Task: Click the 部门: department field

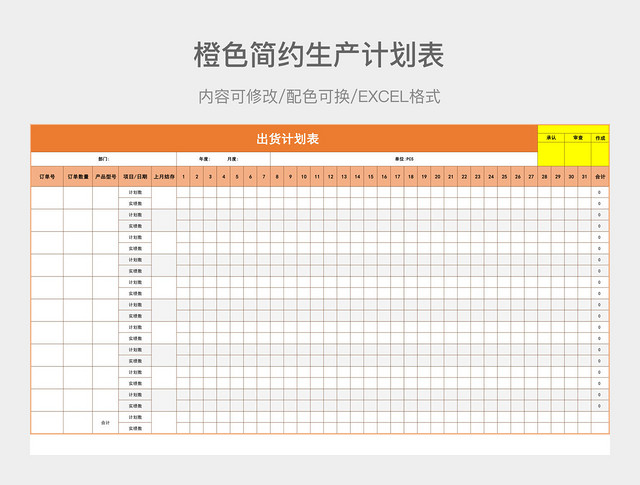Action: (104, 159)
